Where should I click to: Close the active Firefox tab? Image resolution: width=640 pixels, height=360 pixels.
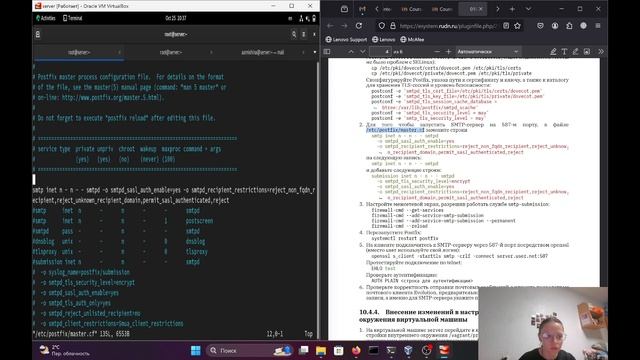(480, 9)
